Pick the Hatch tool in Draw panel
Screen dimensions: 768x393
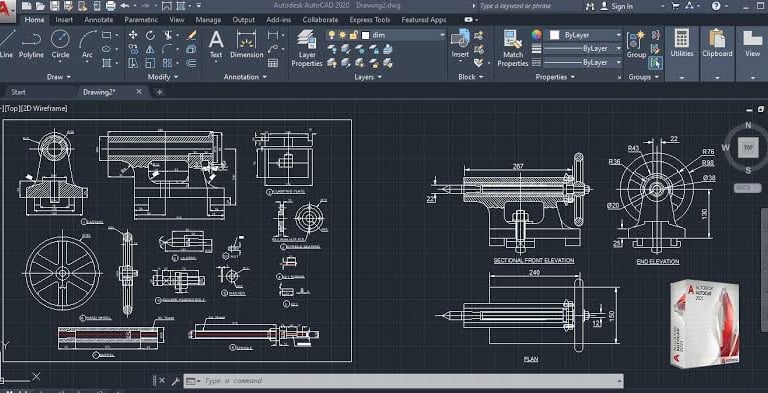coord(106,63)
